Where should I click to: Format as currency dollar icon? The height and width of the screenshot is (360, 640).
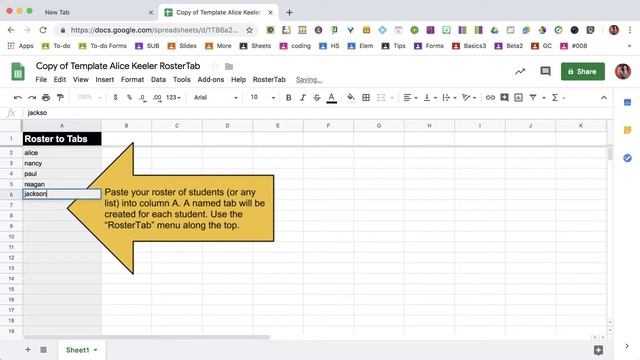116,98
